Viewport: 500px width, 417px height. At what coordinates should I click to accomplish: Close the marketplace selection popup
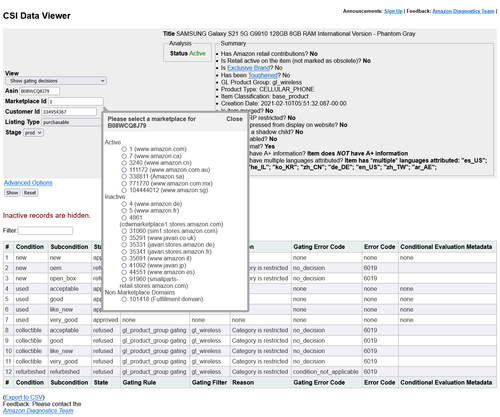coord(234,119)
